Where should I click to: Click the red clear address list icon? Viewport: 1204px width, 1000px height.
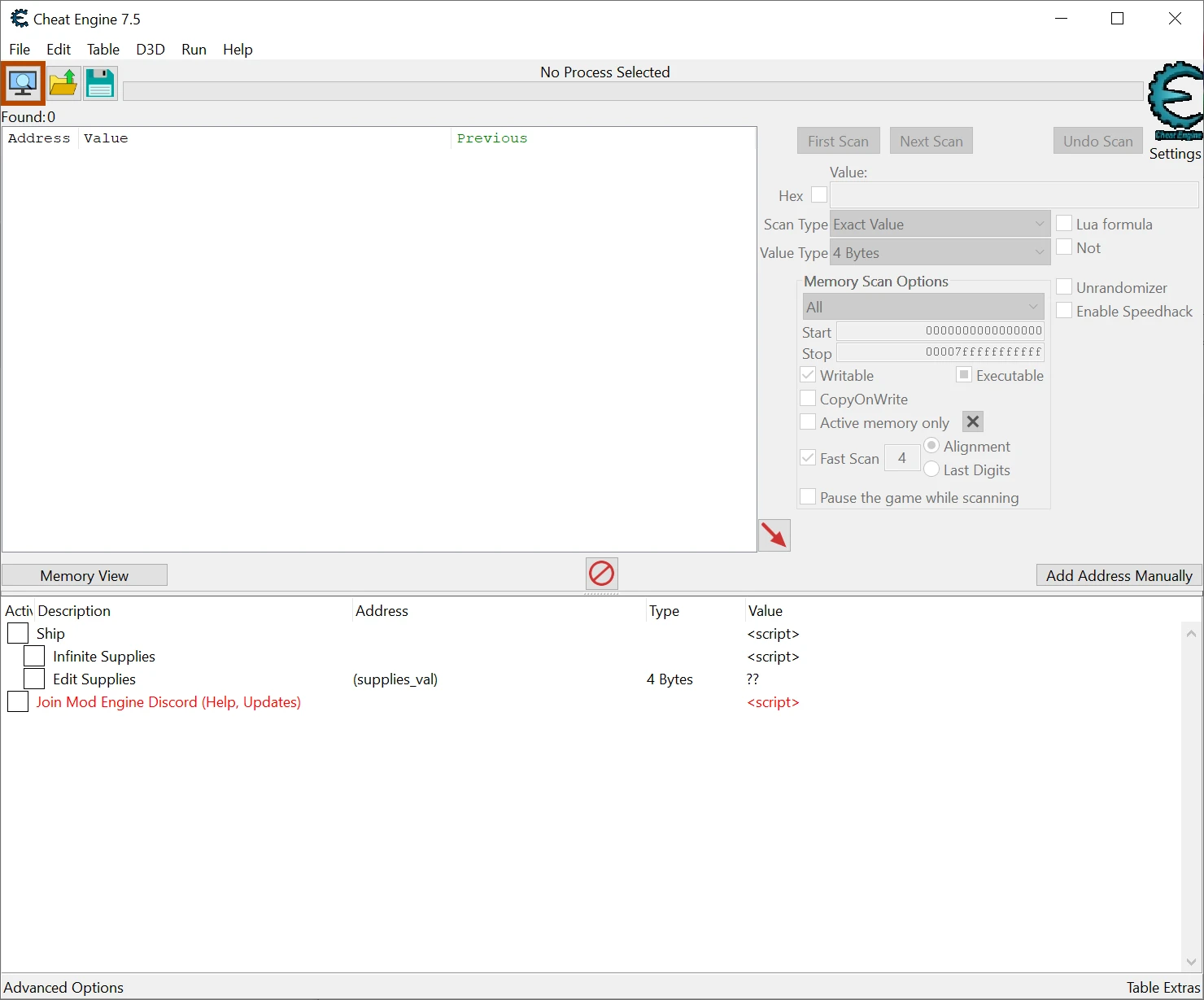click(602, 574)
